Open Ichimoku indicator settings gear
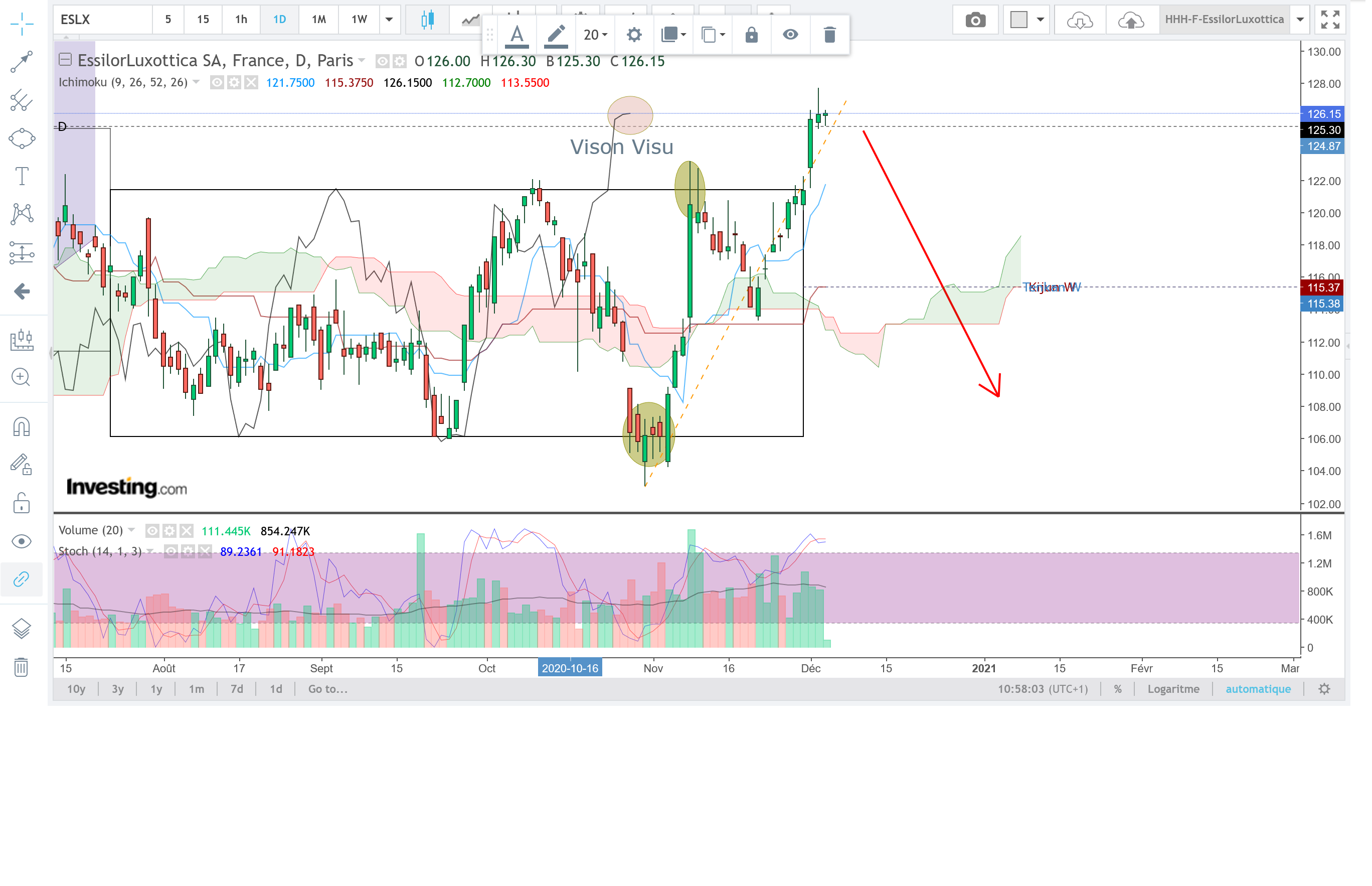The width and height of the screenshot is (1372, 886). click(x=234, y=82)
